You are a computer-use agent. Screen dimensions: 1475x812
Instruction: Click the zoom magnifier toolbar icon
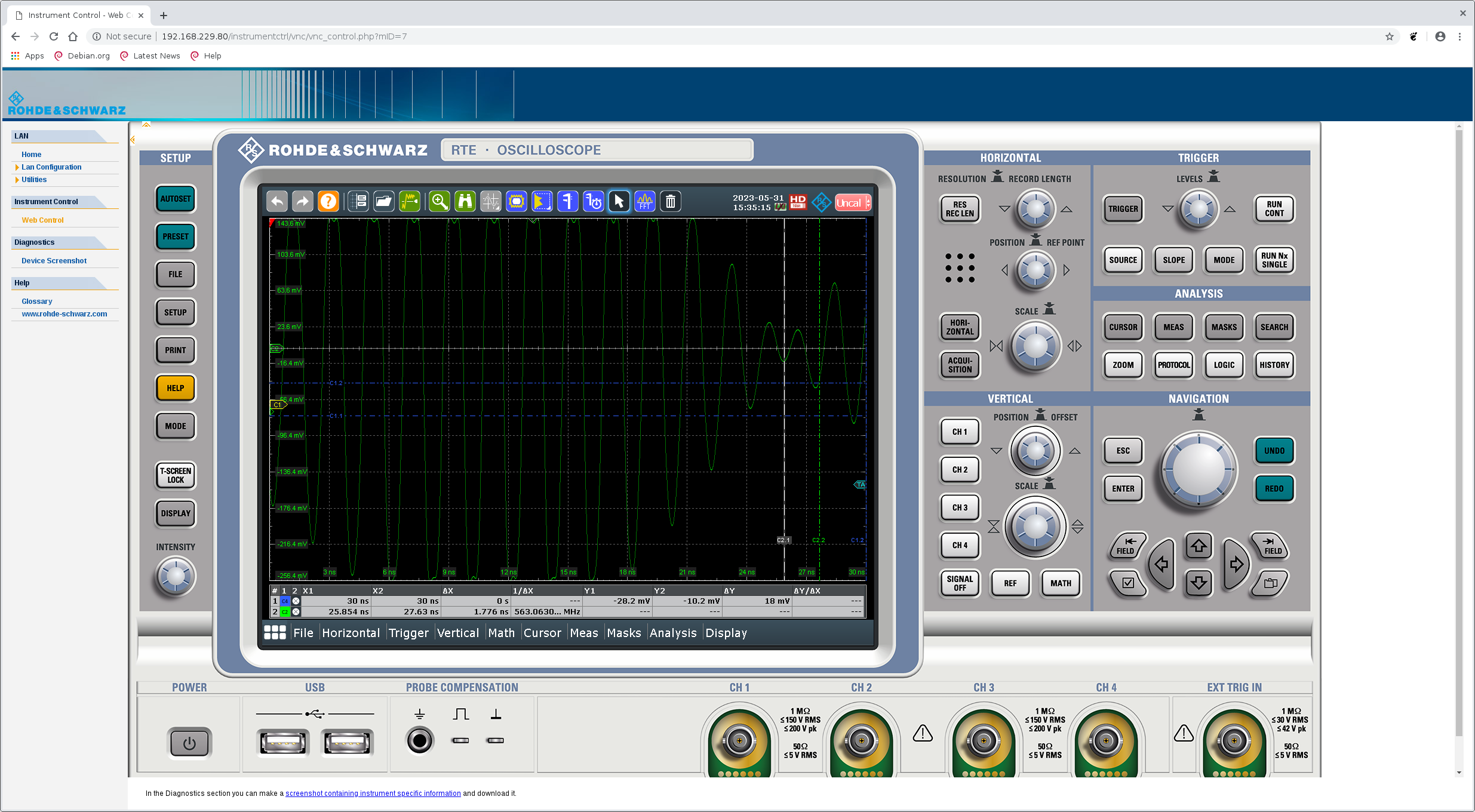pos(440,202)
